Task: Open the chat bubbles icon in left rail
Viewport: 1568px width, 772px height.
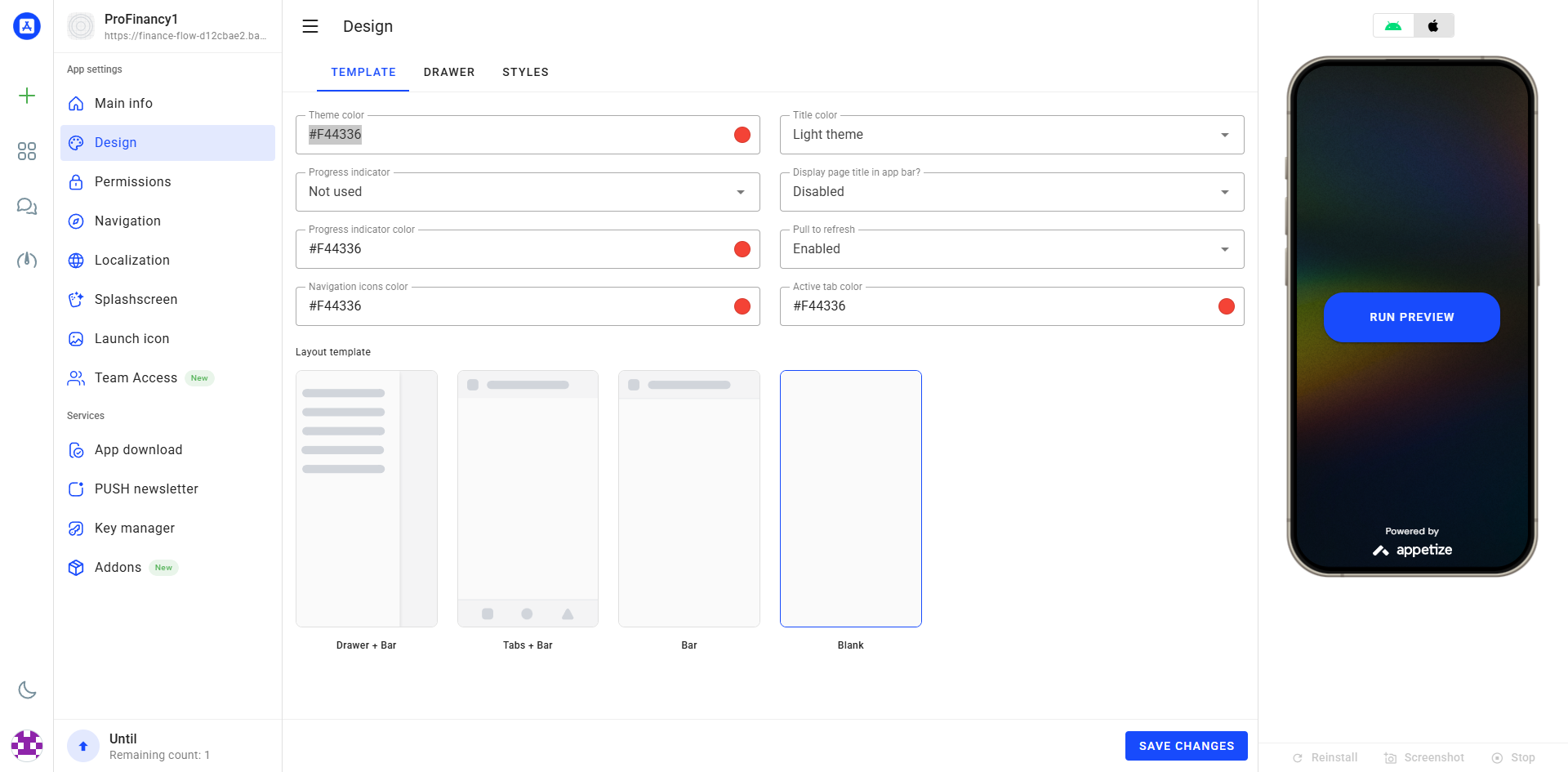Action: [x=27, y=207]
